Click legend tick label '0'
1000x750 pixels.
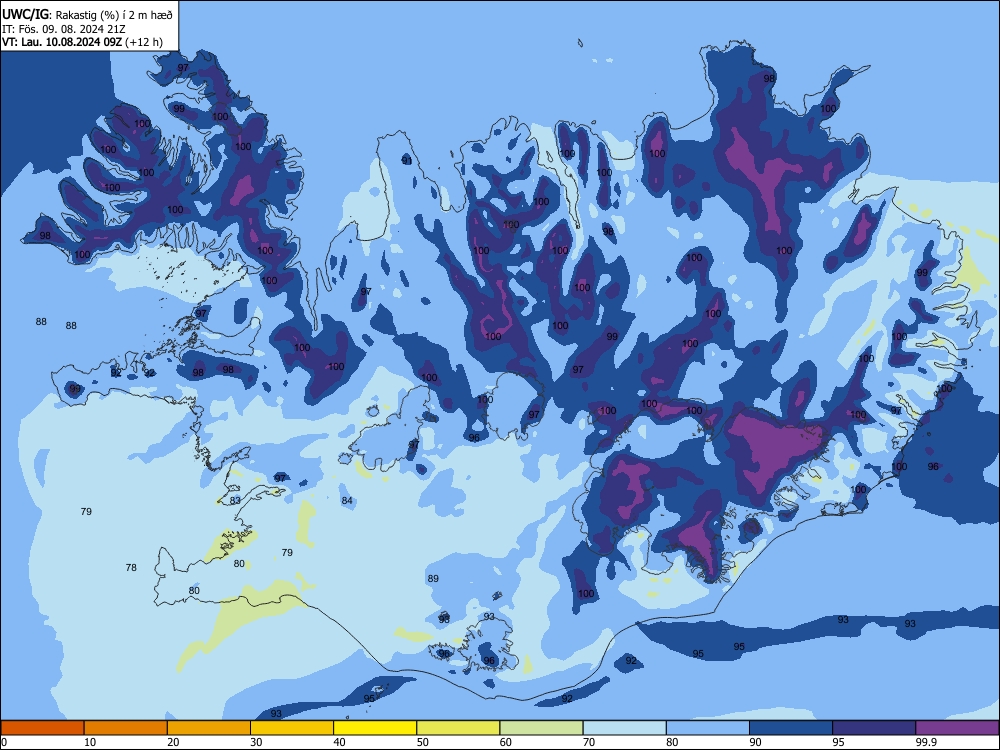[3, 742]
